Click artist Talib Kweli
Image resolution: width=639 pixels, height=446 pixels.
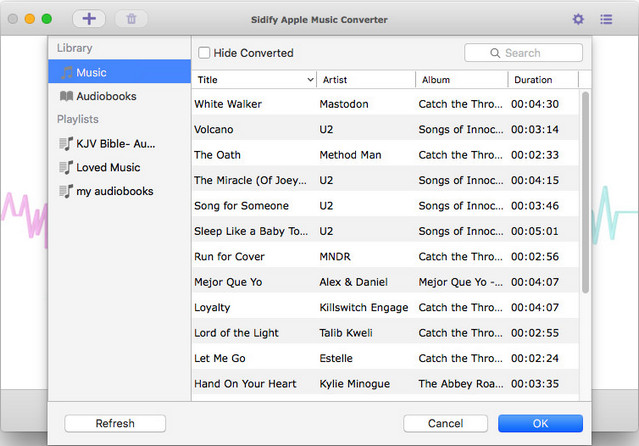coord(346,333)
